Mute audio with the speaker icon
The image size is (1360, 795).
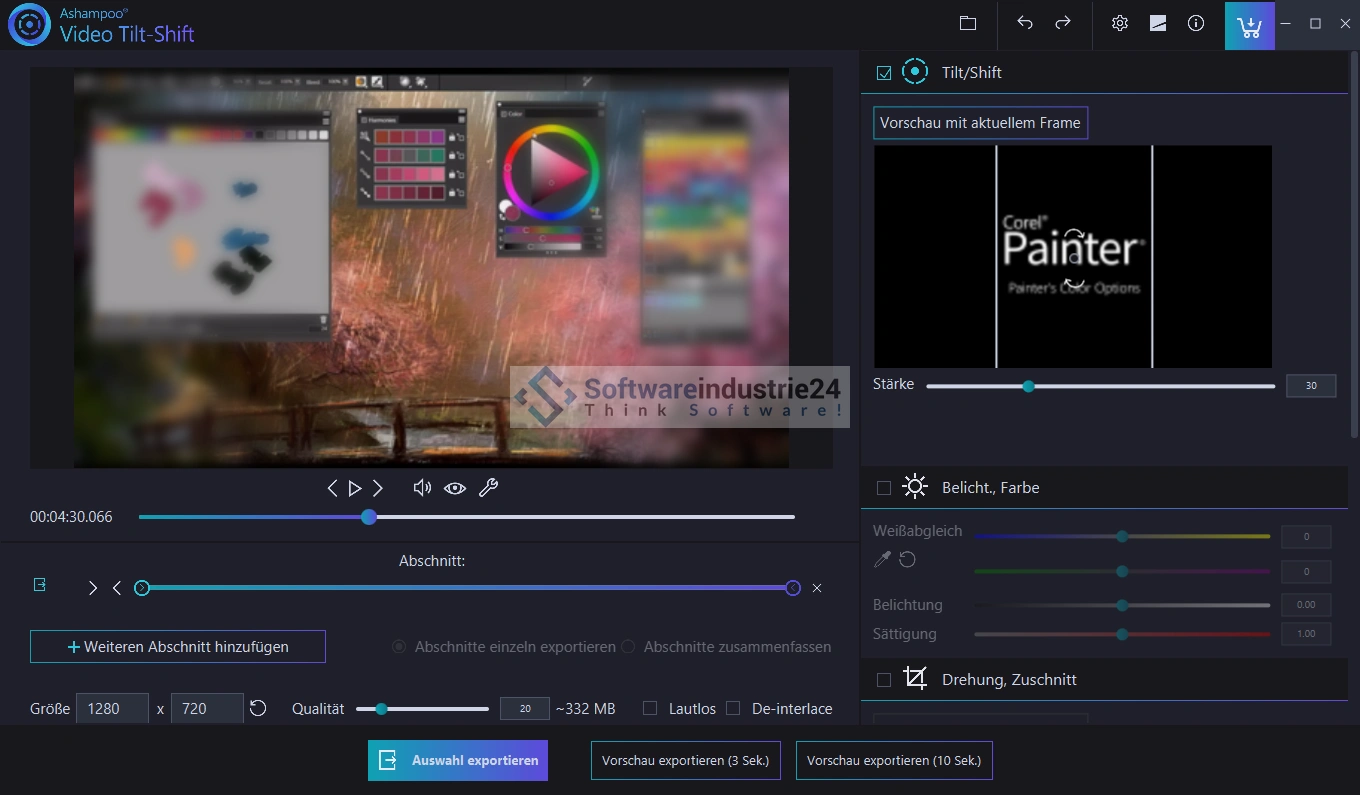(422, 488)
